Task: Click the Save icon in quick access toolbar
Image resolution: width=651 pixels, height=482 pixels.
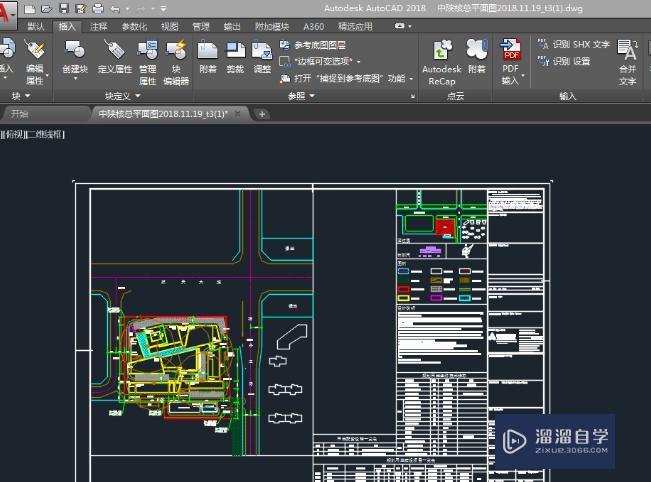Action: click(x=64, y=8)
